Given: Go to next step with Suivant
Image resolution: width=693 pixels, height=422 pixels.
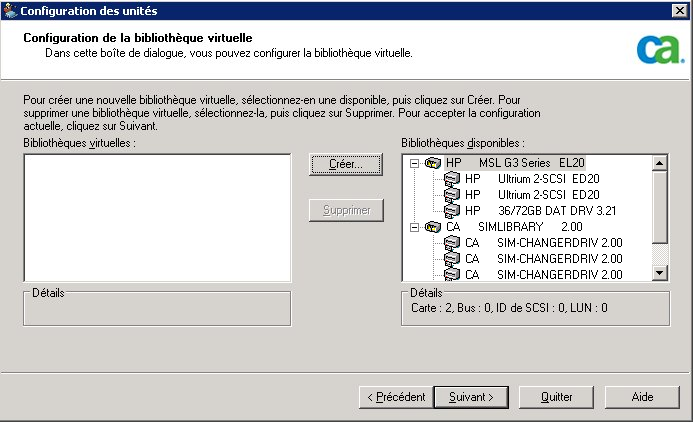Looking at the screenshot, I should 471,397.
